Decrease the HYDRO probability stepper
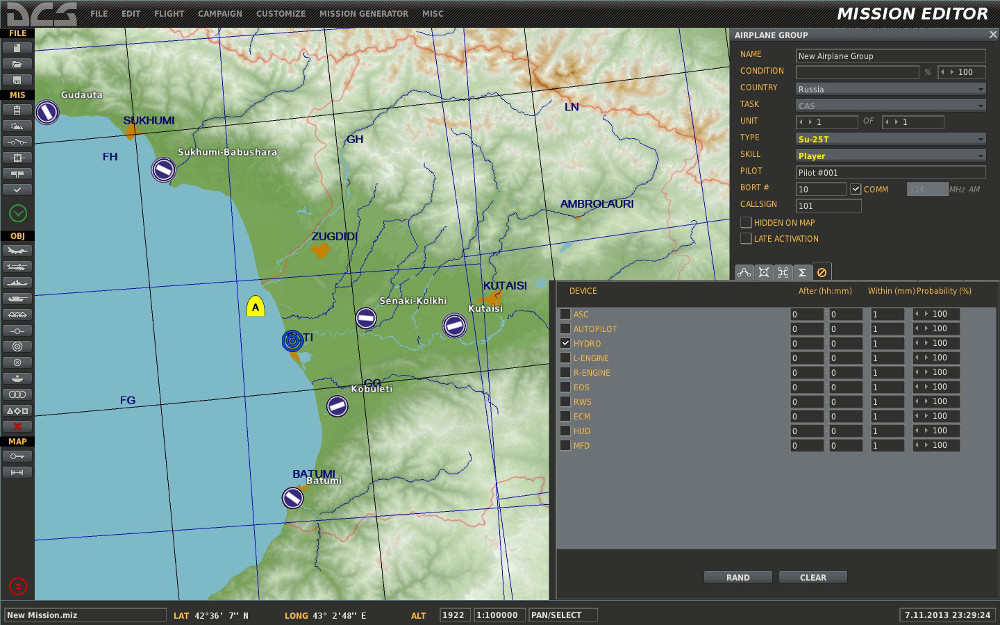 click(x=918, y=343)
